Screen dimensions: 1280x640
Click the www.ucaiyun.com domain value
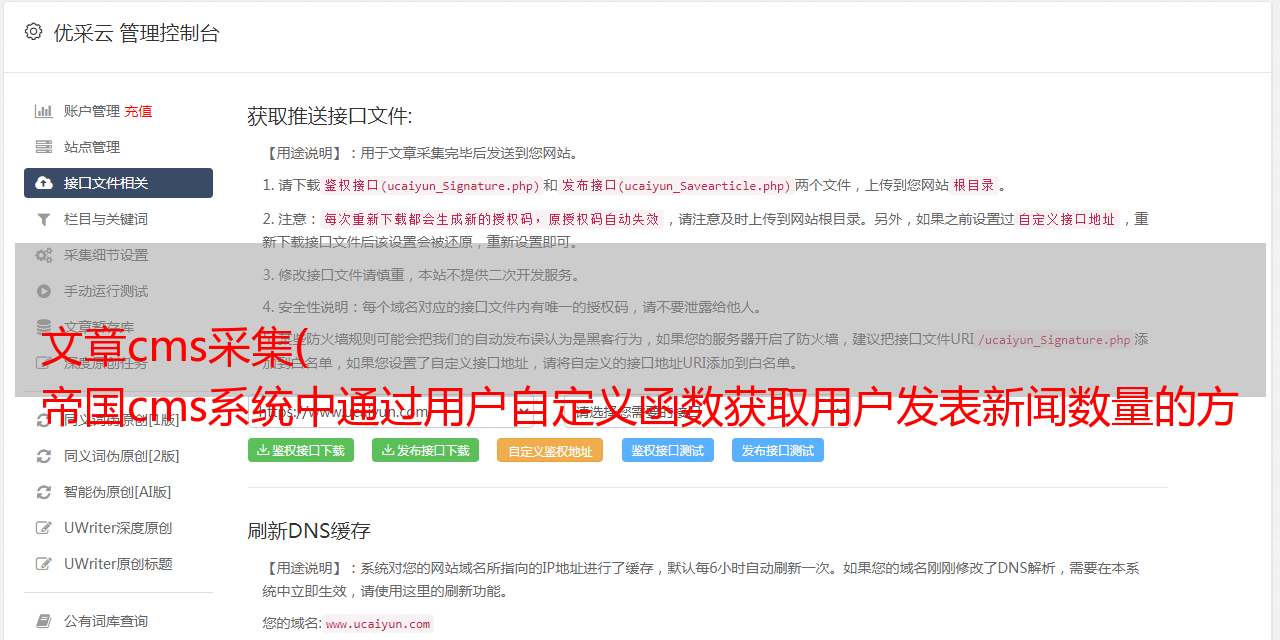click(378, 623)
